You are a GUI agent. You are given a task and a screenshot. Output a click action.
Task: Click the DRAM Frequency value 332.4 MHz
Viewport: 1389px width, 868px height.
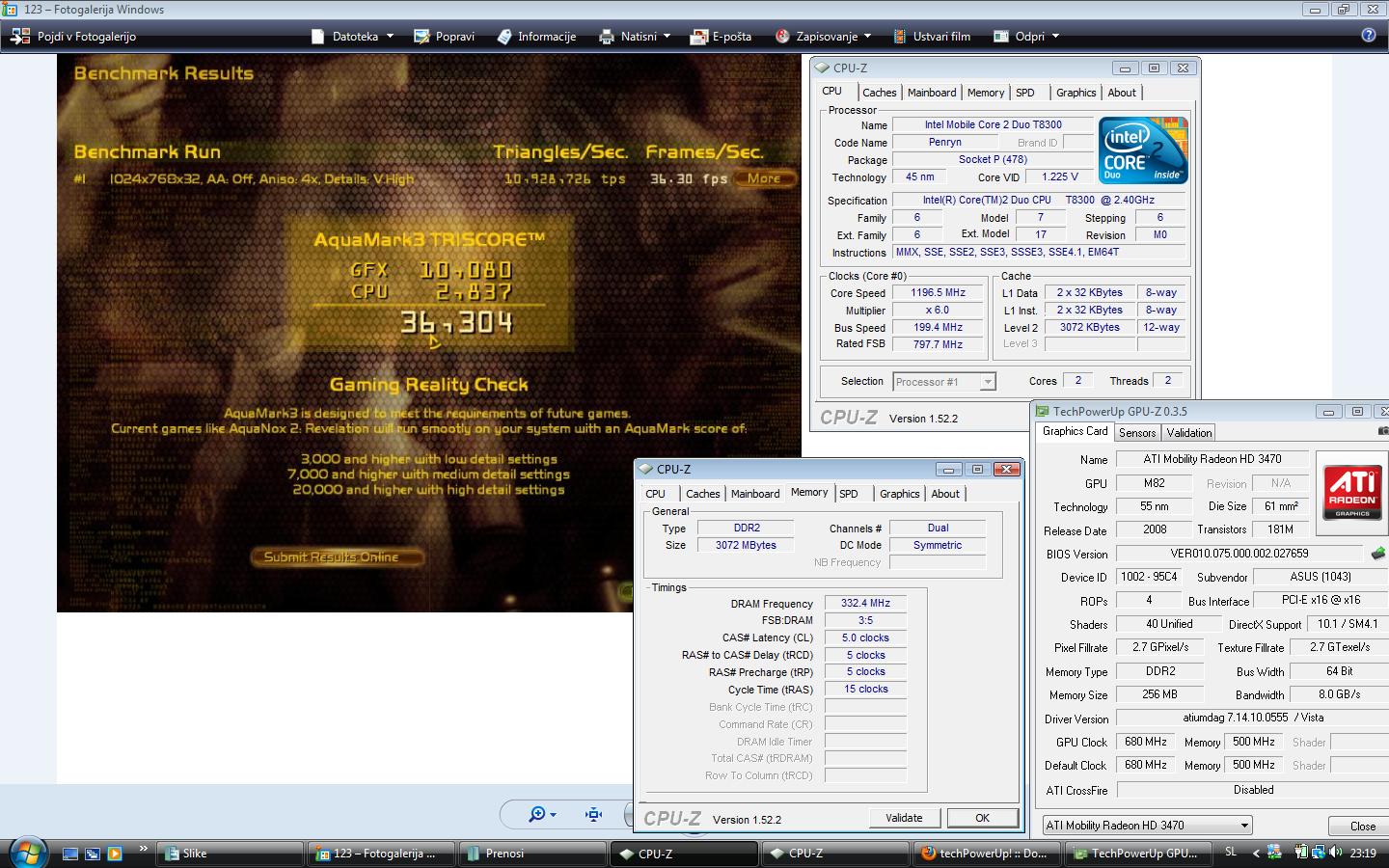click(x=865, y=603)
